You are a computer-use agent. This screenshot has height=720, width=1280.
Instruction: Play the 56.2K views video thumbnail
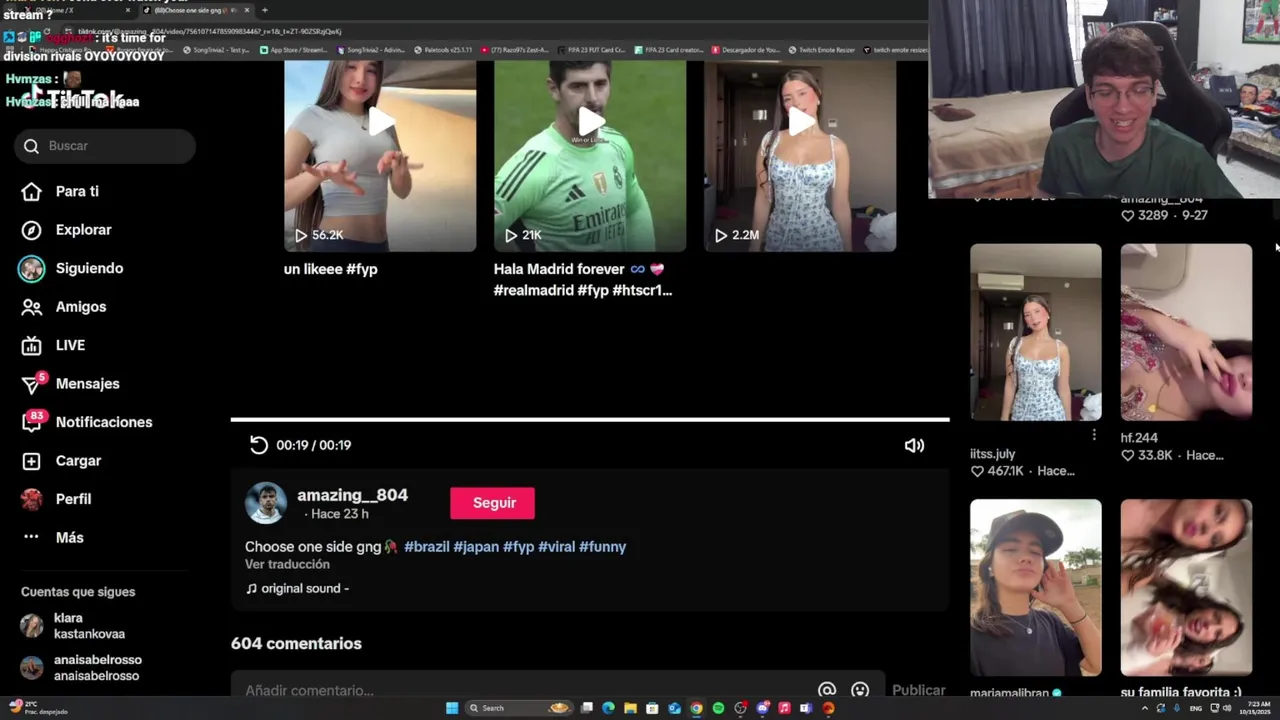point(380,156)
